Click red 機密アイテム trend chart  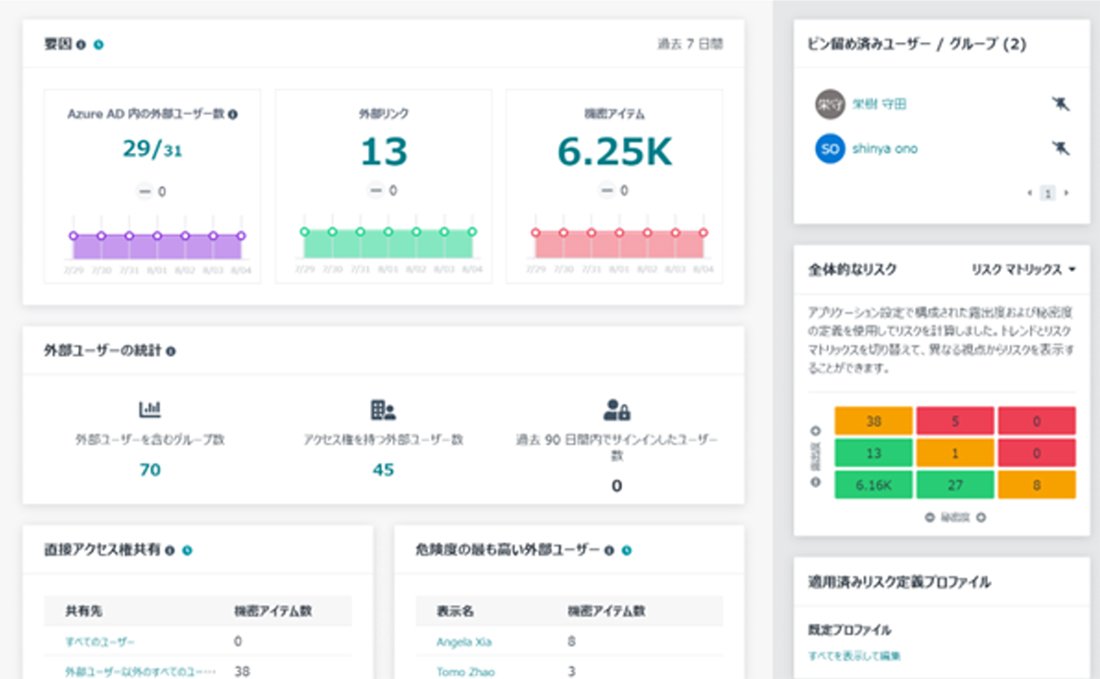[x=619, y=244]
